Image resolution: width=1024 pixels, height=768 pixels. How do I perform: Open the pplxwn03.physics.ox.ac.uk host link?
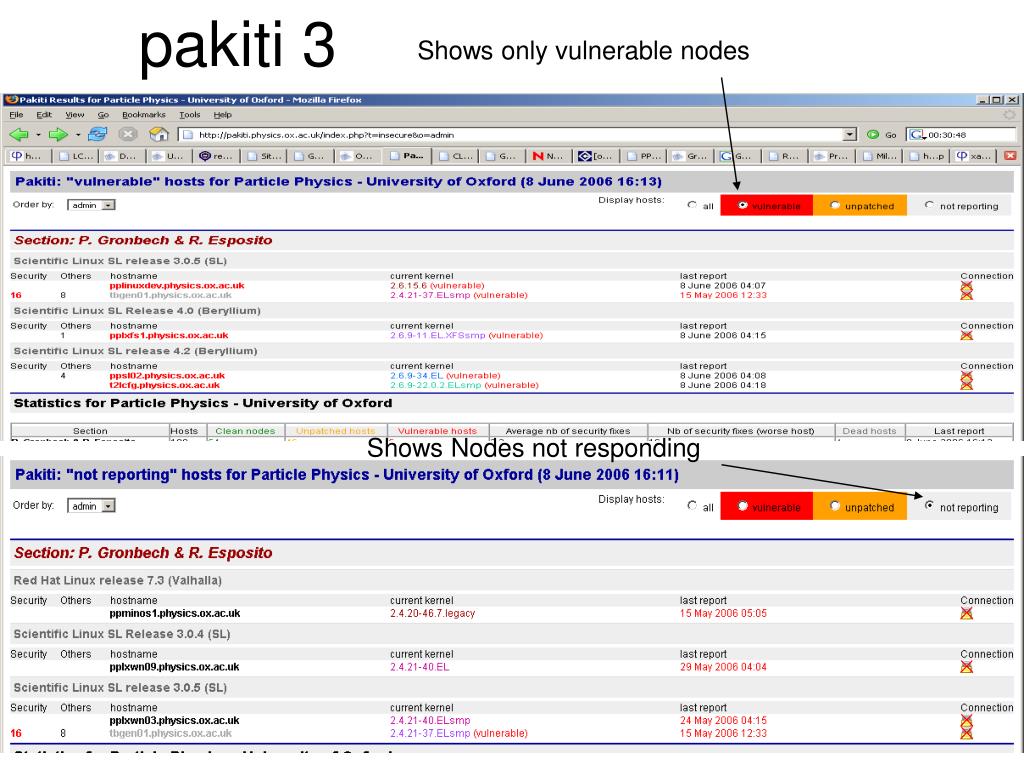pyautogui.click(x=174, y=720)
